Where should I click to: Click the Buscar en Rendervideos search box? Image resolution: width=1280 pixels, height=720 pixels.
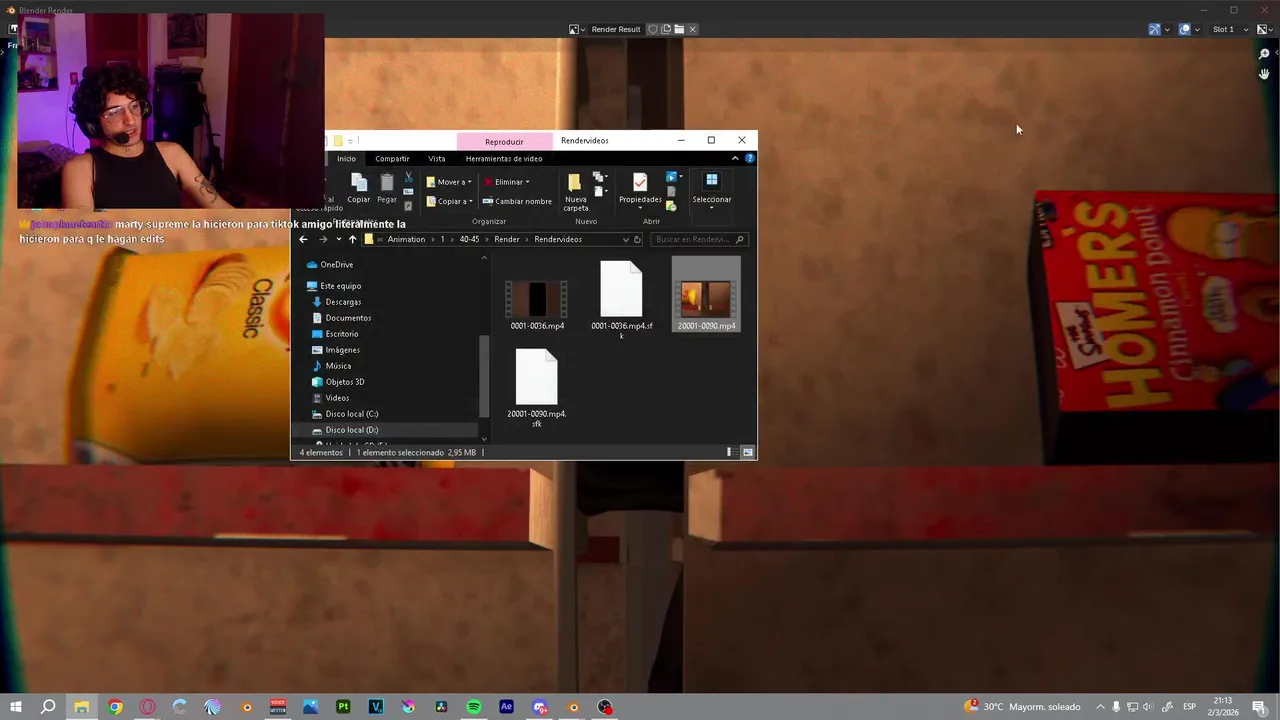coord(699,239)
